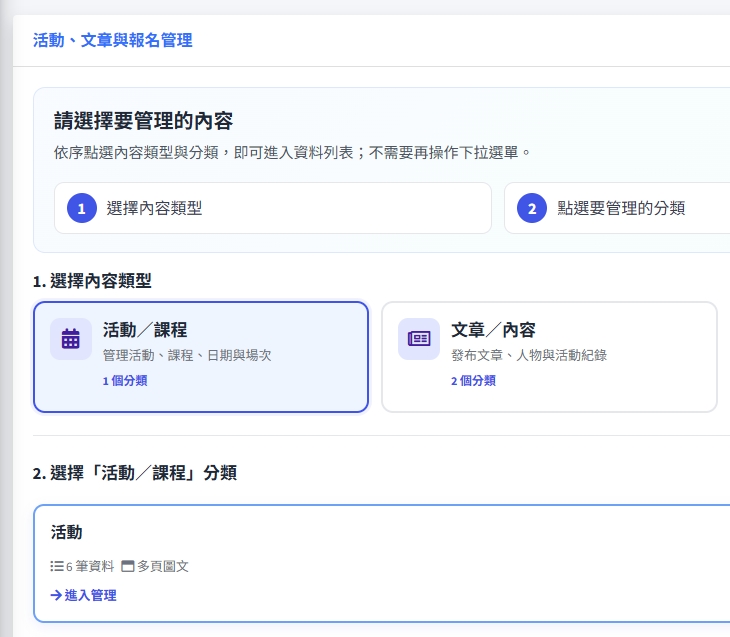
Task: Click the 2. 選擇「活動/課程」分類 heading
Action: pyautogui.click(x=135, y=473)
